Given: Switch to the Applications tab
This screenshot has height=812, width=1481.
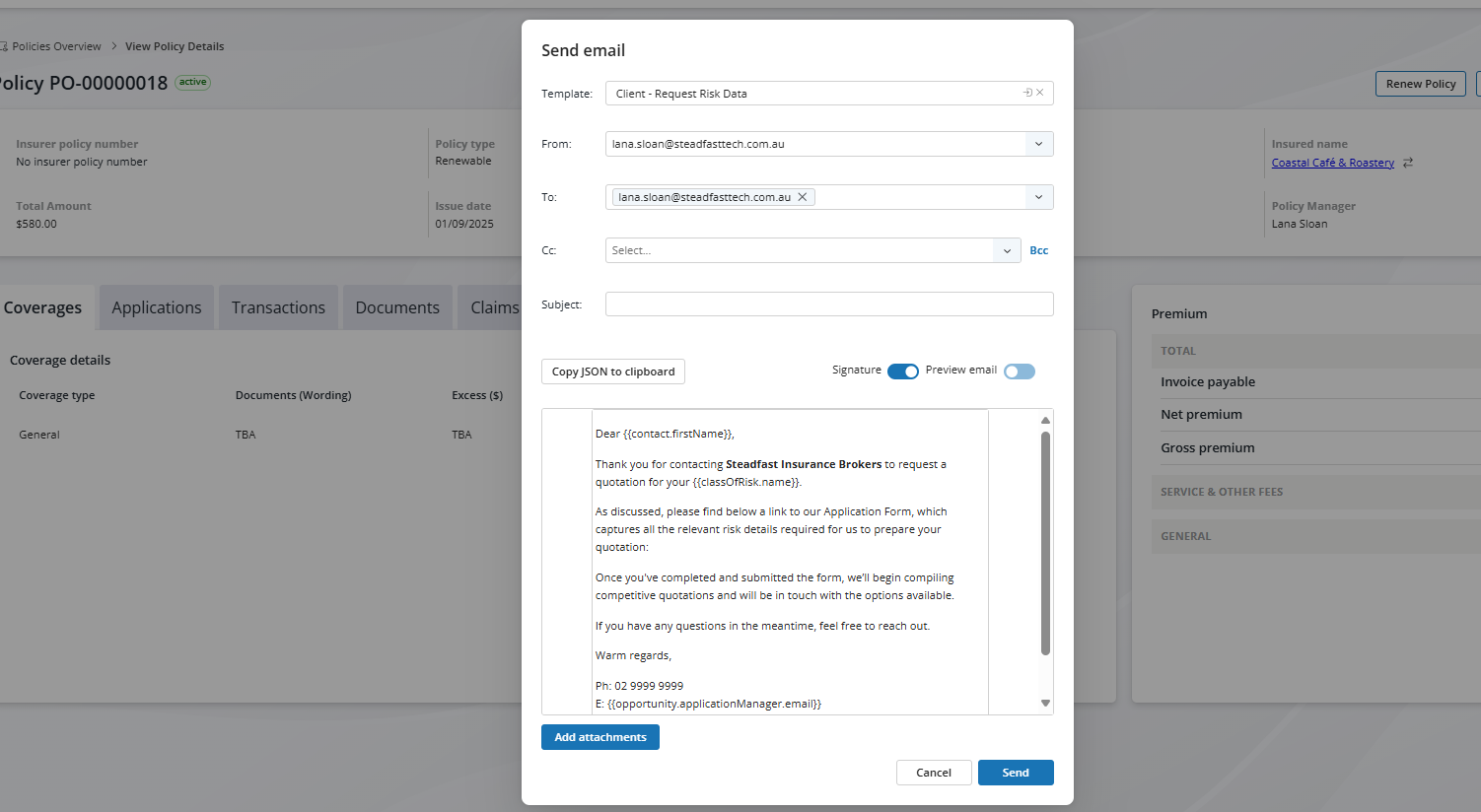Looking at the screenshot, I should click(156, 307).
